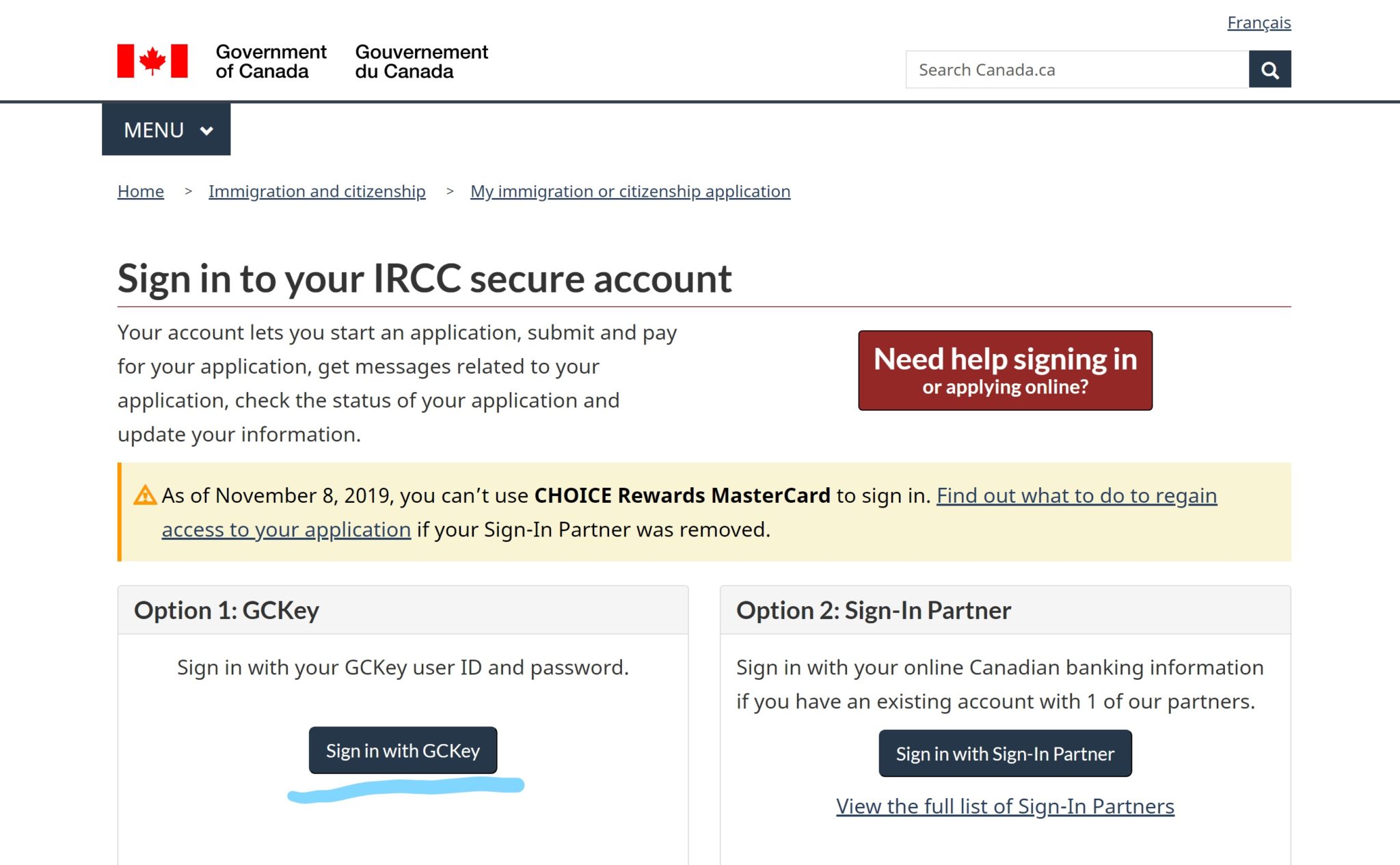View the full list of Sign-In Partners

pos(1005,806)
